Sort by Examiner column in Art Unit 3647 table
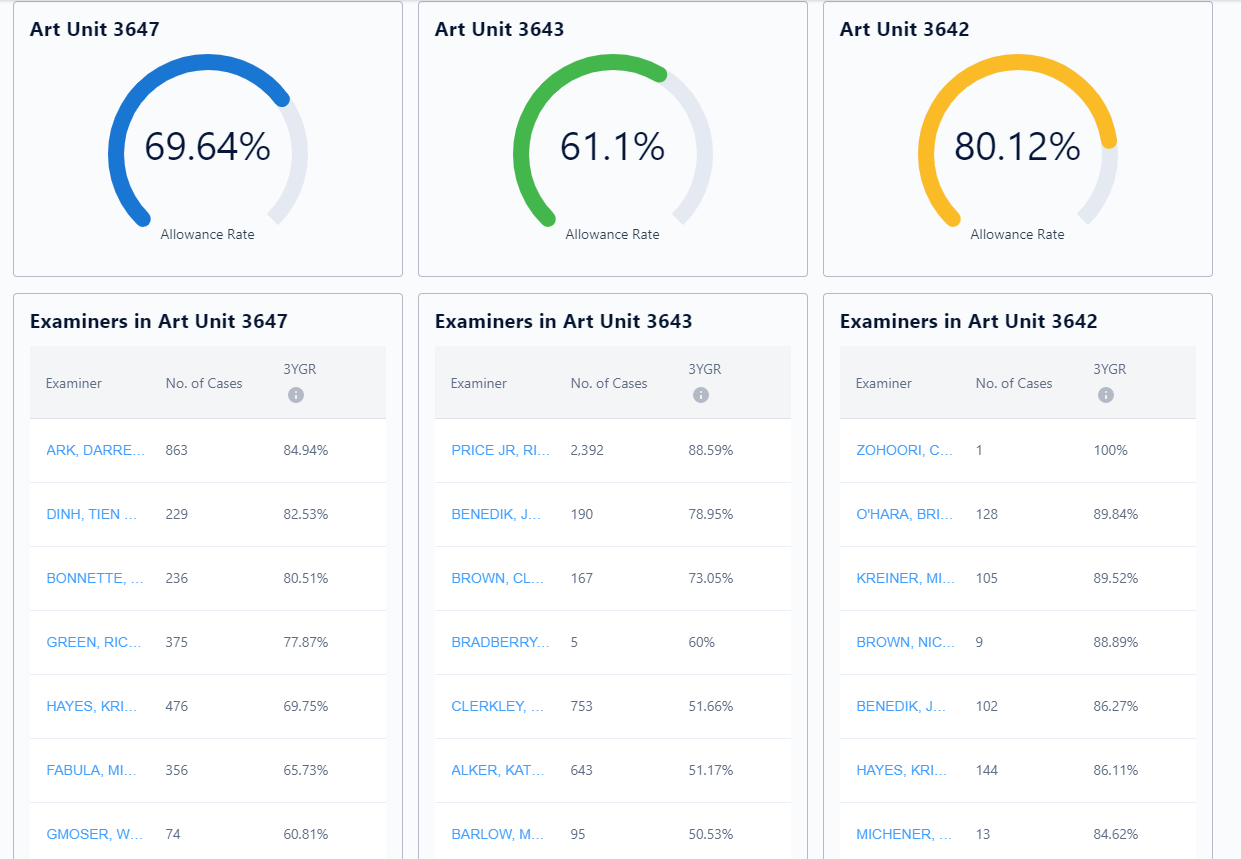Image resolution: width=1241 pixels, height=859 pixels. [74, 383]
